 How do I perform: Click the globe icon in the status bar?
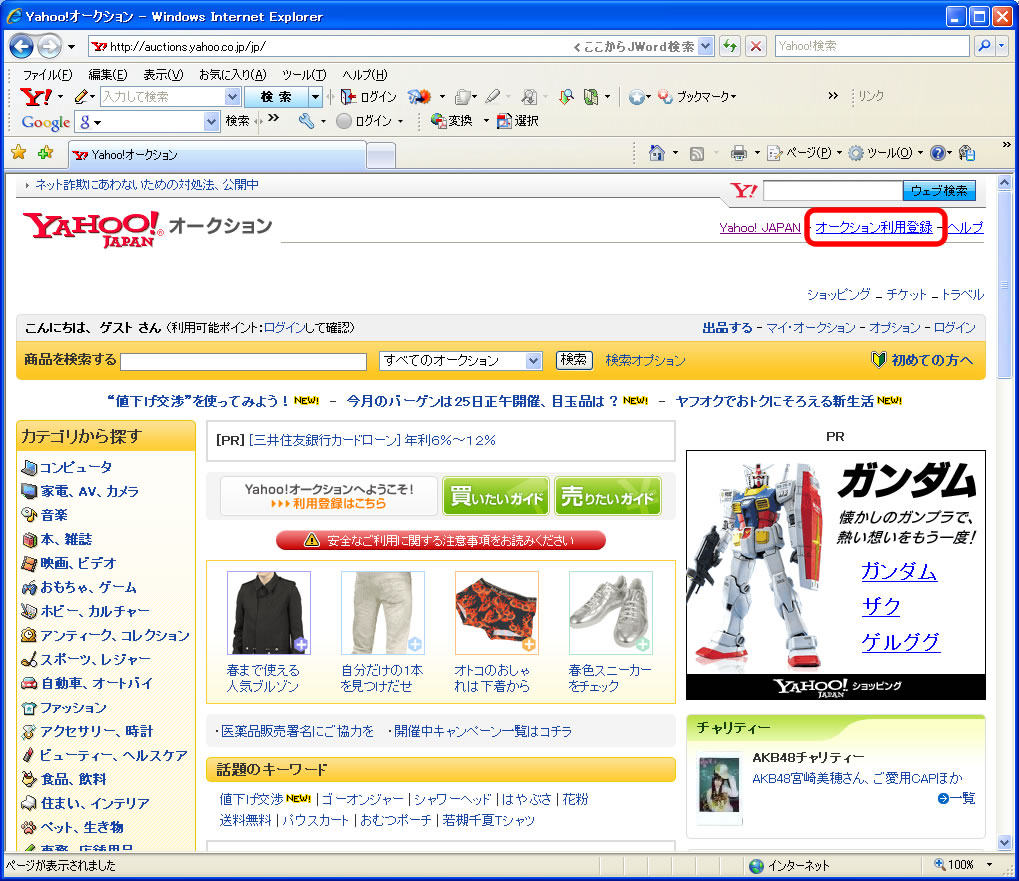(x=756, y=865)
